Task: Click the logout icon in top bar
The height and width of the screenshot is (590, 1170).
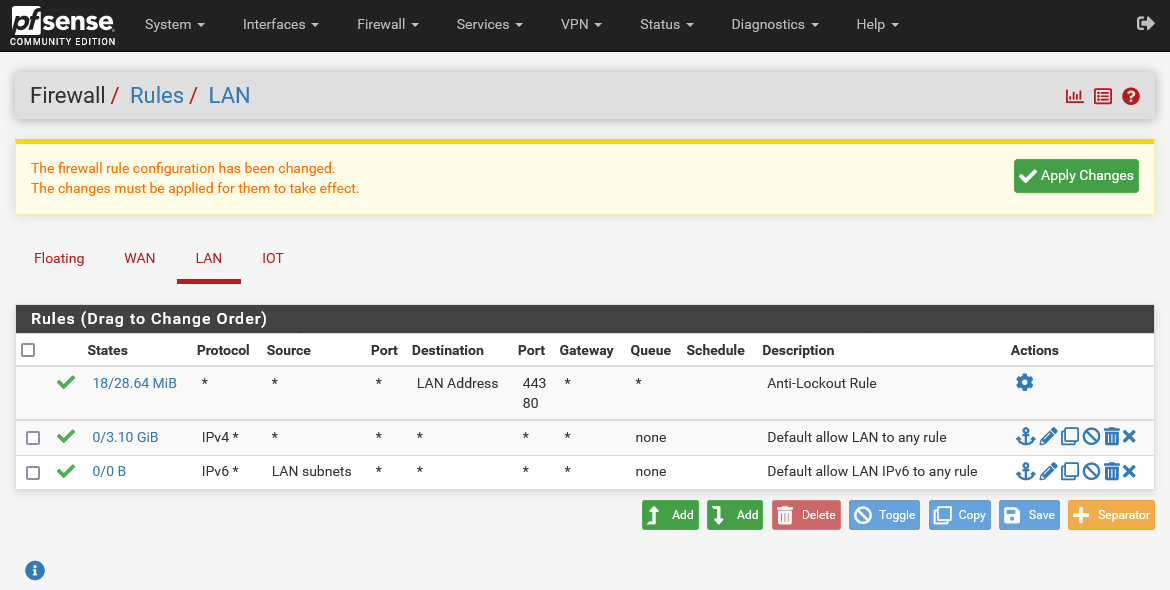Action: (x=1145, y=24)
